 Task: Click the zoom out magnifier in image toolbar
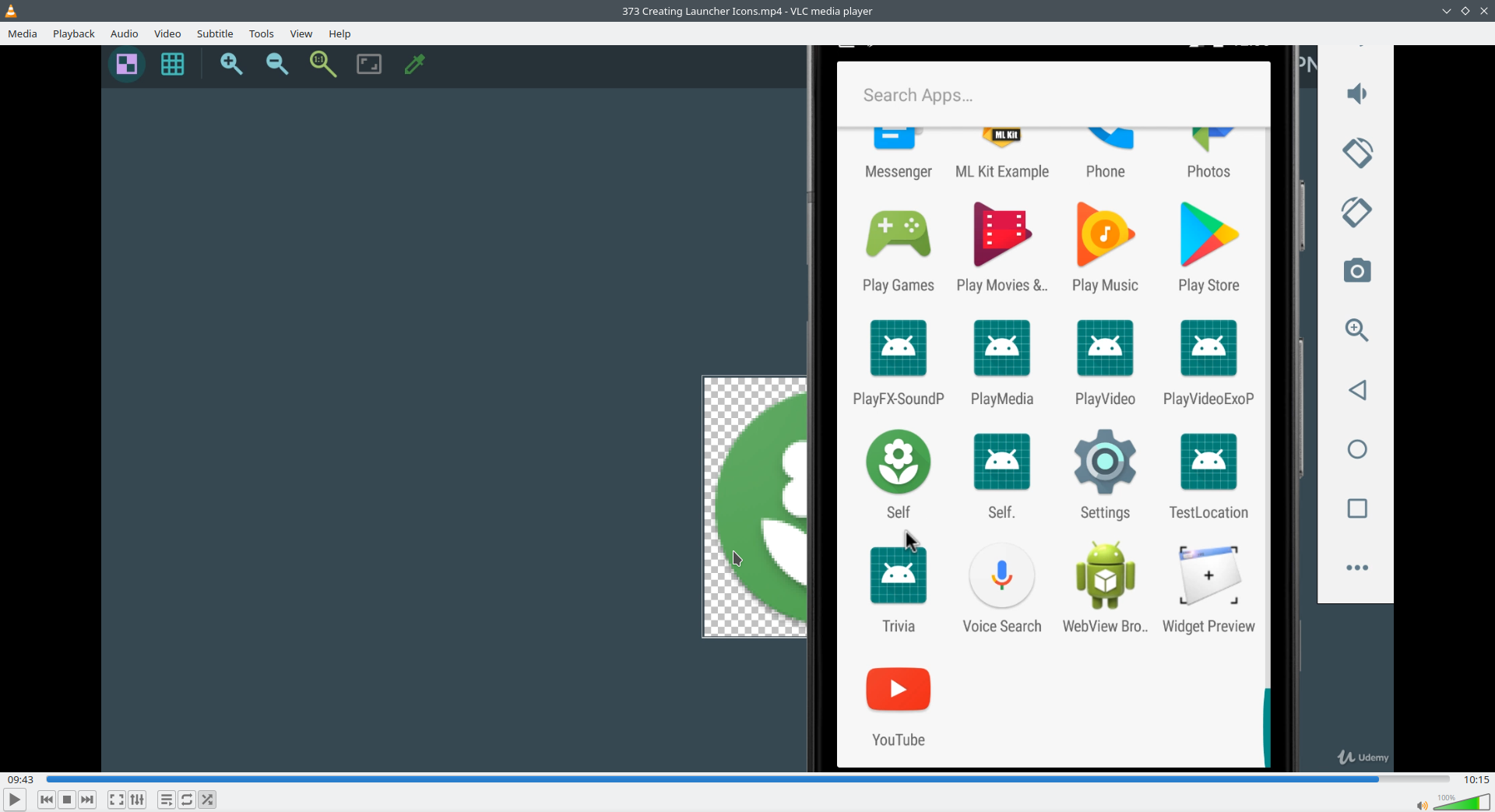point(277,64)
